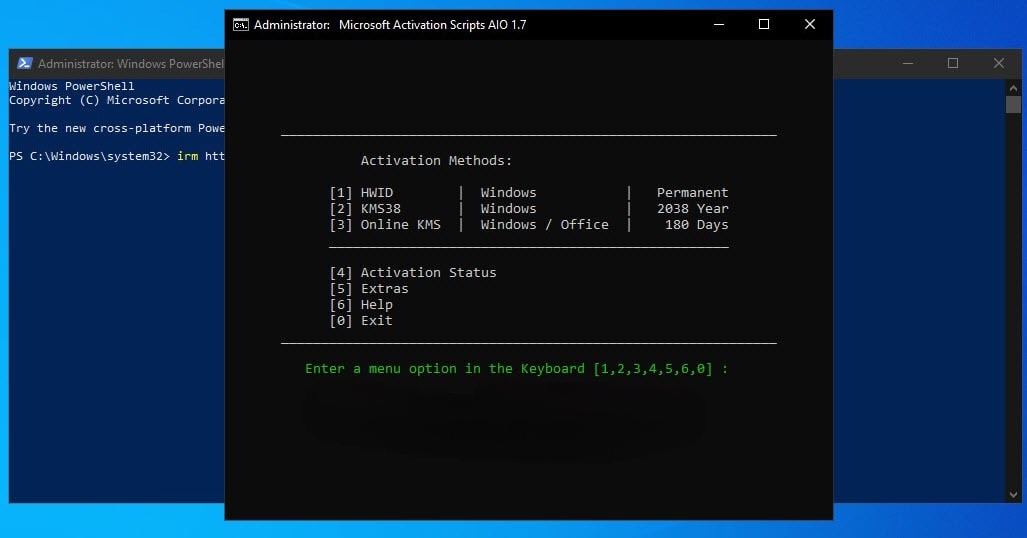Click the "[2] KMS38" menu line

coord(528,208)
